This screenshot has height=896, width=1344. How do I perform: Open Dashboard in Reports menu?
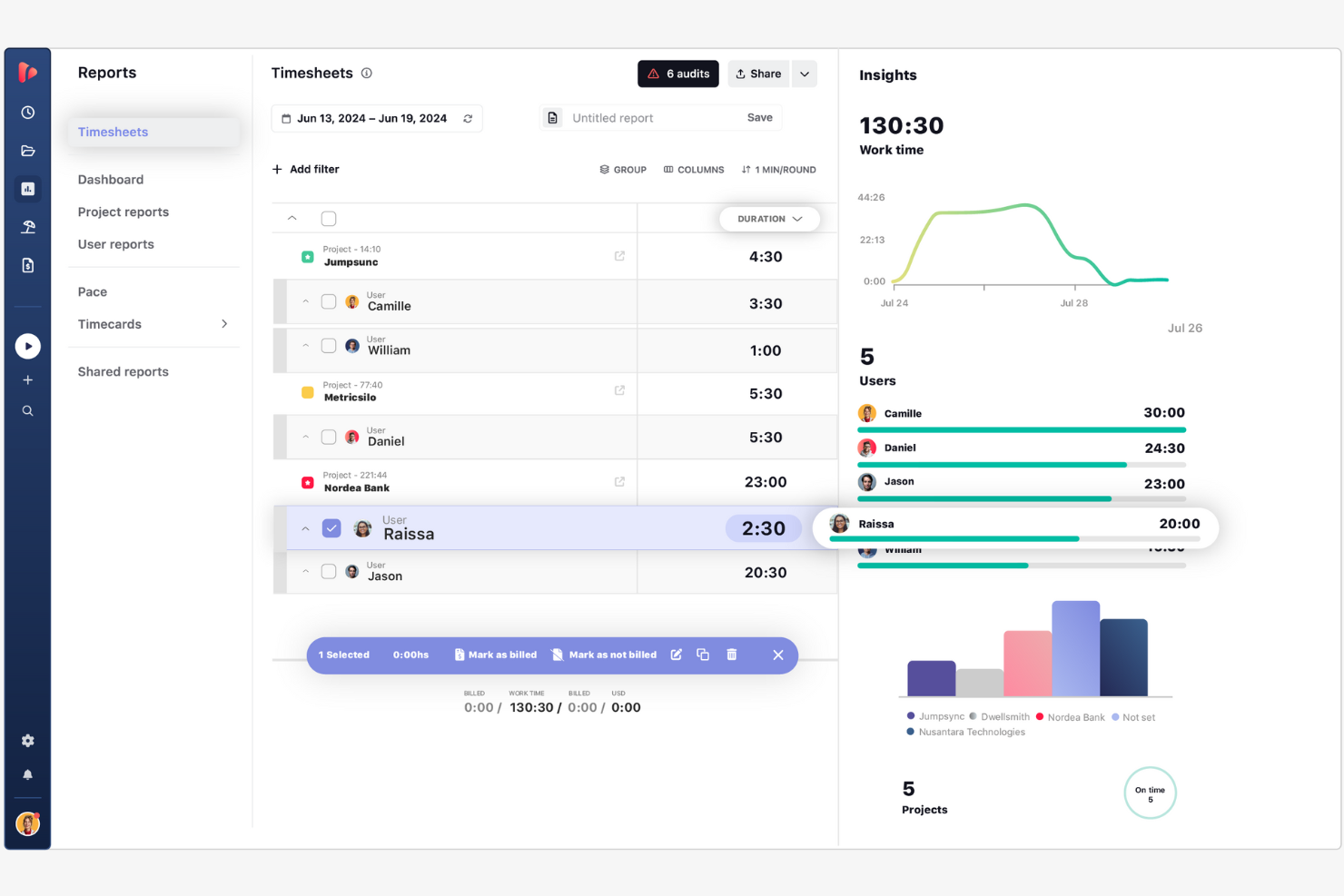click(x=111, y=180)
